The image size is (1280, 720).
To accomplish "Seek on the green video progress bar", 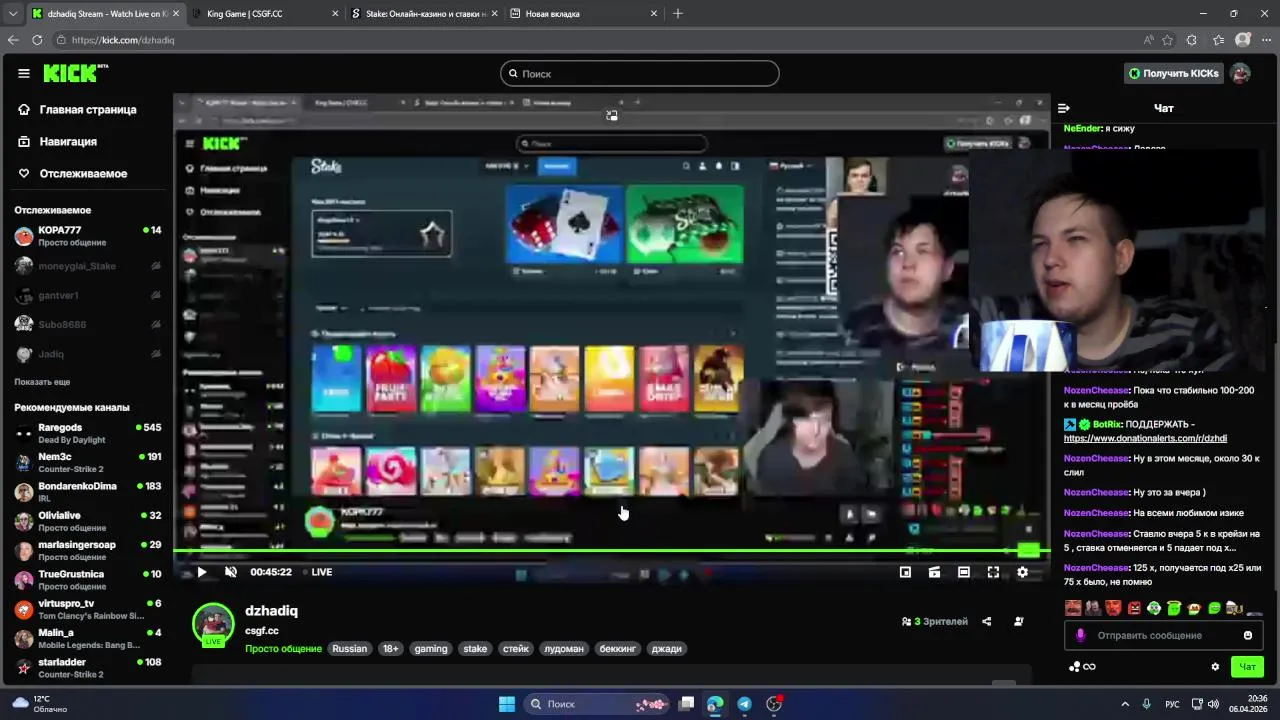I will 612,551.
